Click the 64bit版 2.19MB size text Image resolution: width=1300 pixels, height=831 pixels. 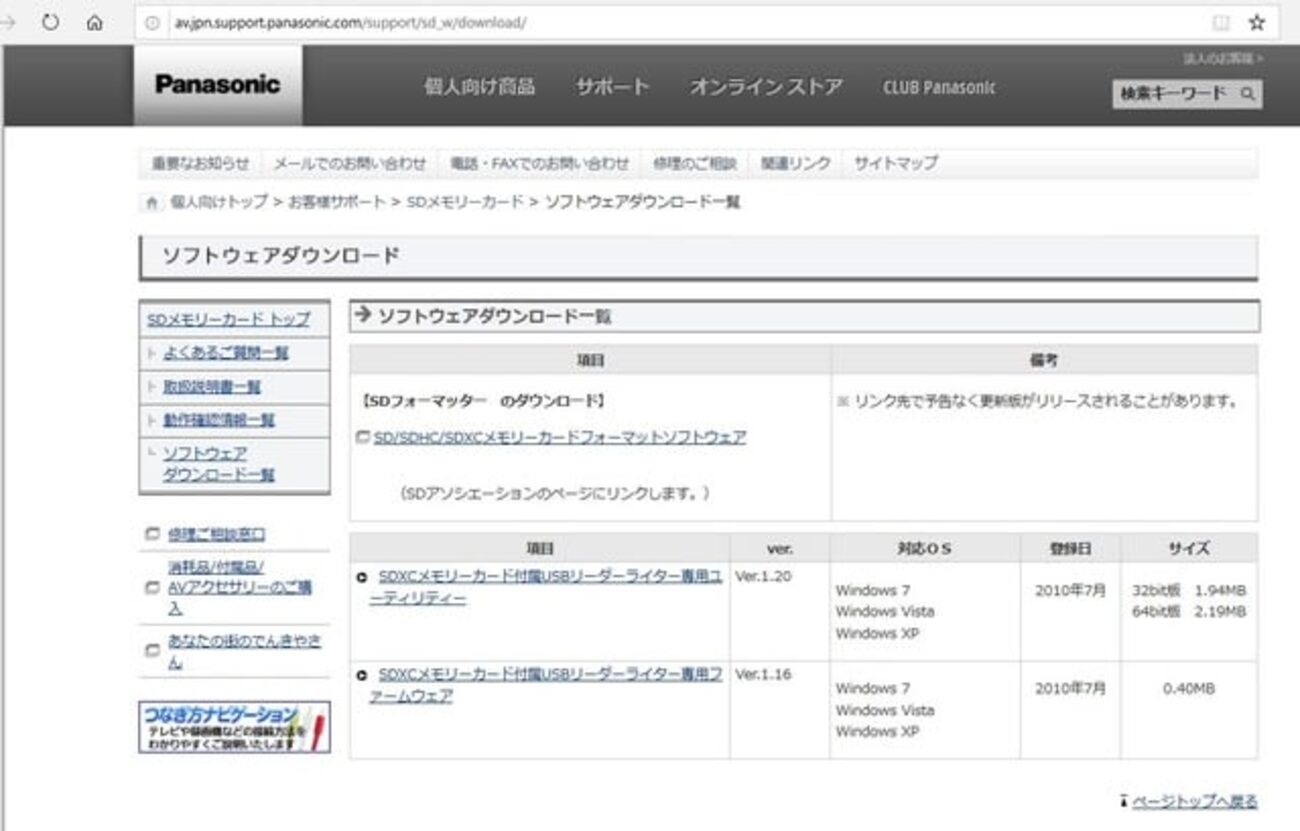point(1189,611)
